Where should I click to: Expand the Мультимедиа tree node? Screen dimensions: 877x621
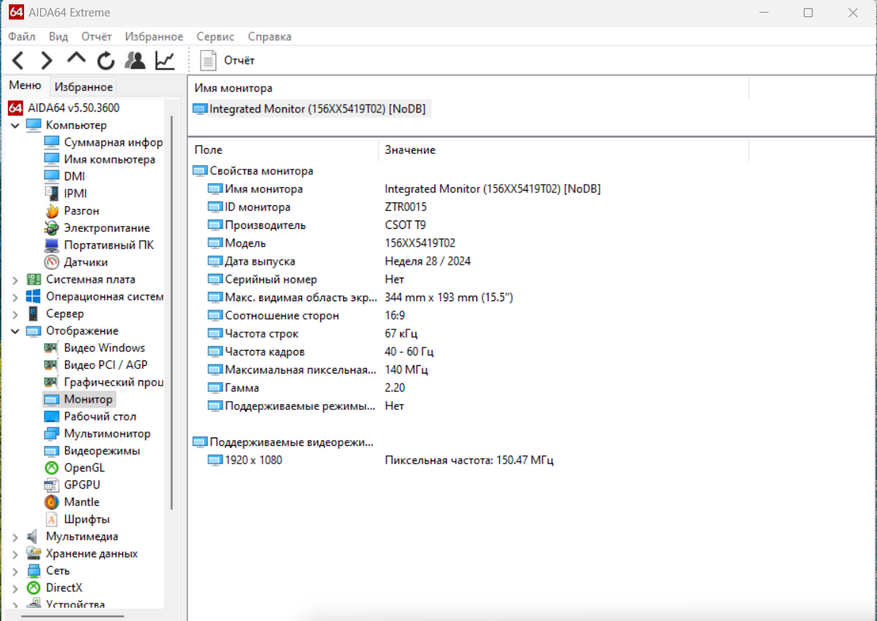(x=15, y=537)
